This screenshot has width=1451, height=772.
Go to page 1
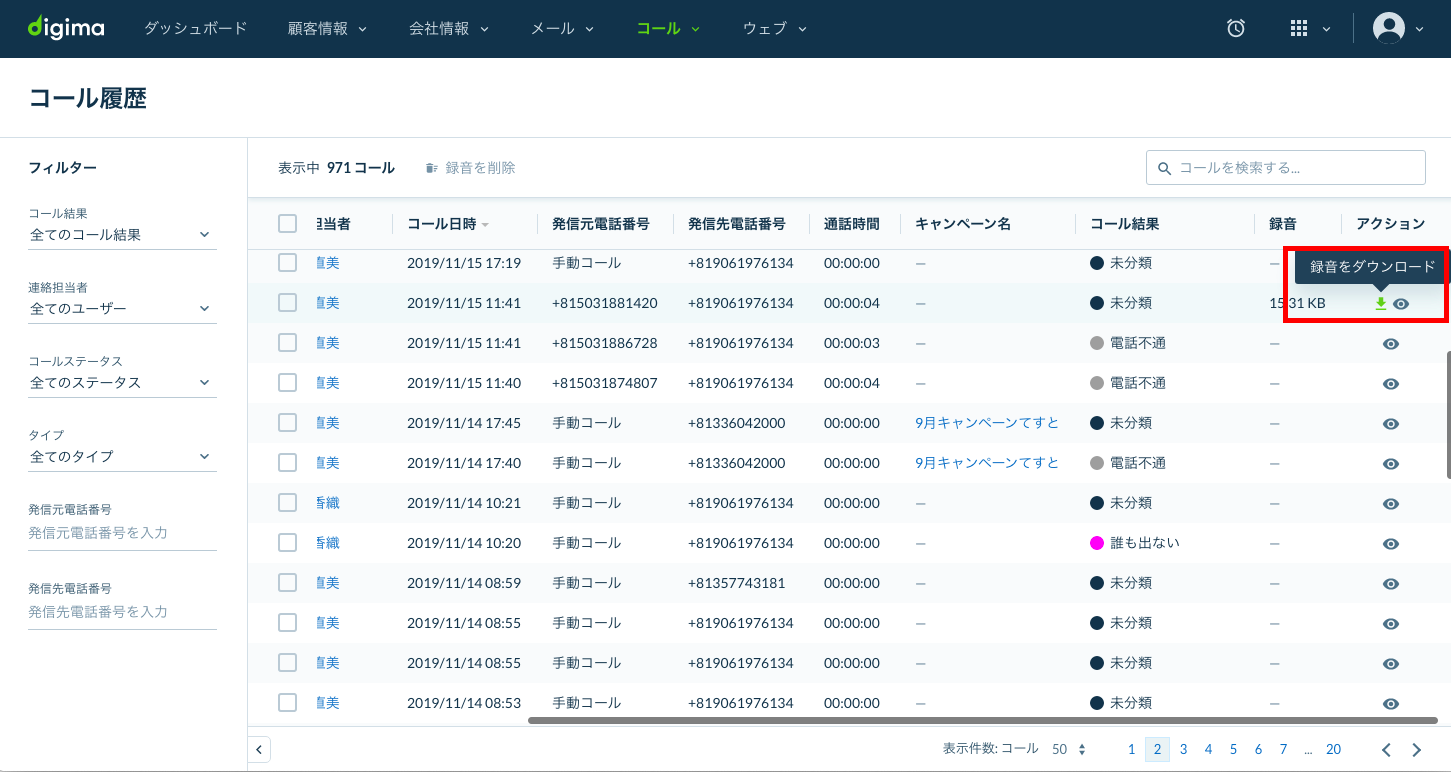pos(1131,749)
